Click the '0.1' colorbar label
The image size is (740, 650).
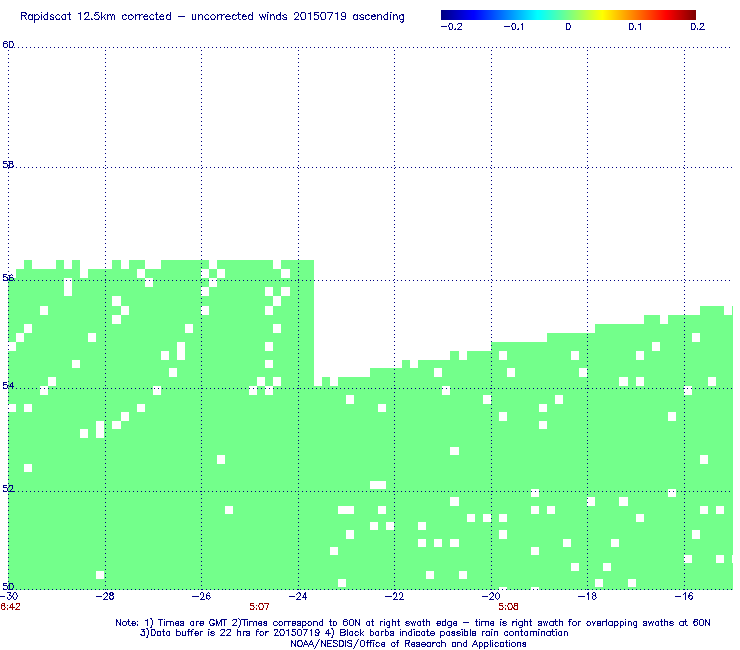[x=635, y=27]
